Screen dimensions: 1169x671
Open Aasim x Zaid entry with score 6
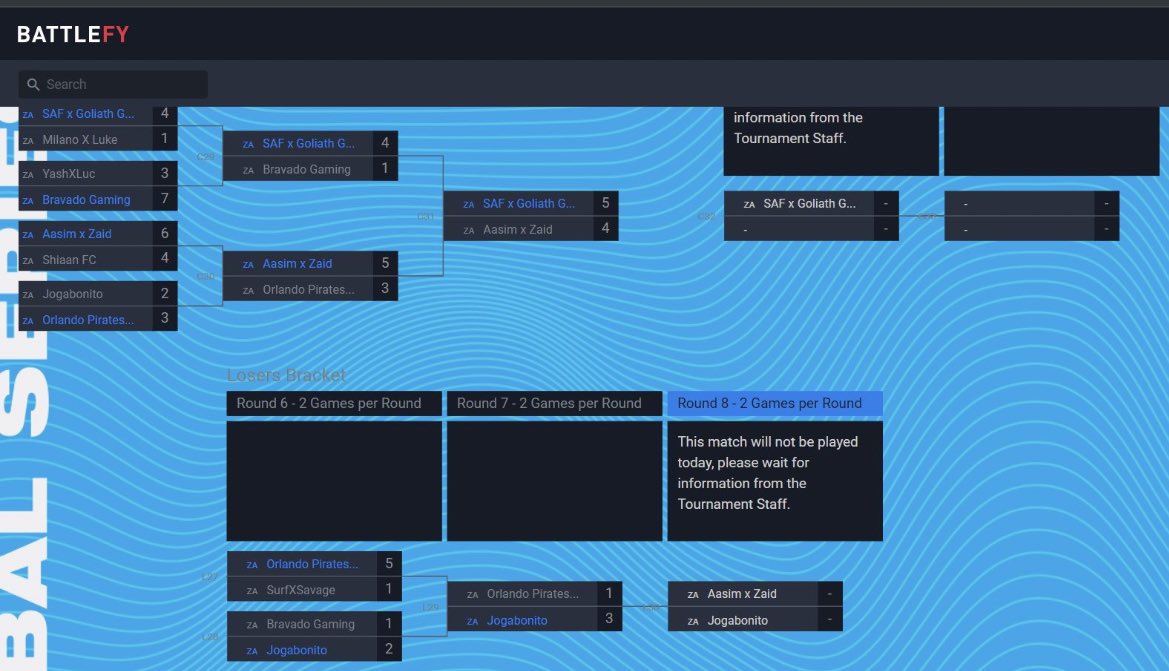click(98, 233)
